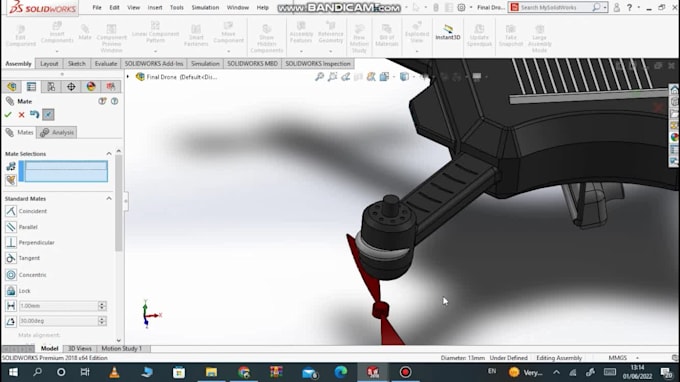Click the Instant3D toolbar icon
The image size is (680, 382).
click(448, 32)
